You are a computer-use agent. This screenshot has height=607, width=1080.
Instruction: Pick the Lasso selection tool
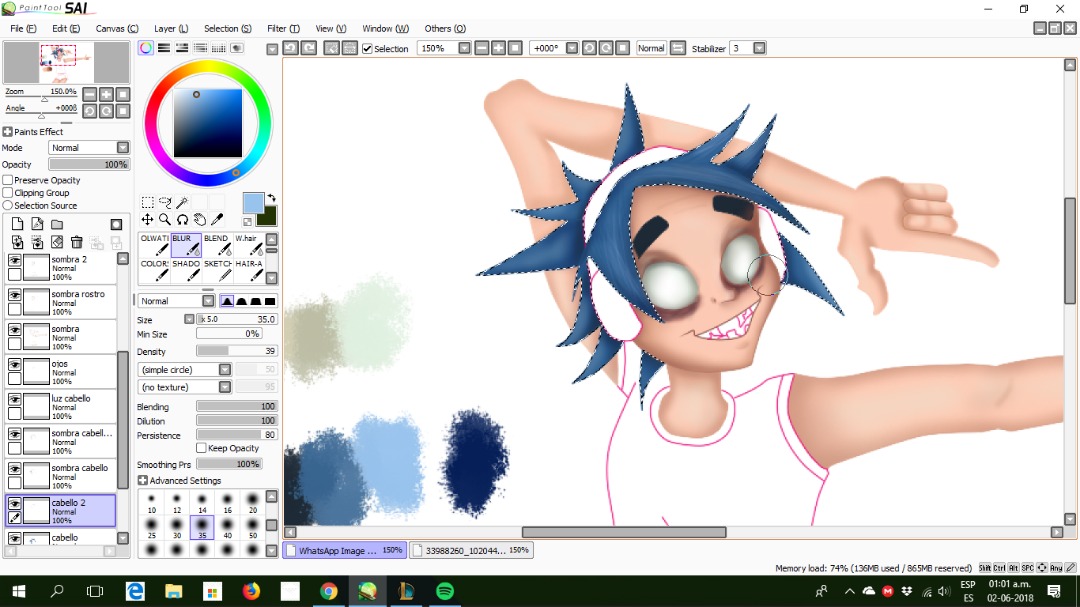pos(165,202)
